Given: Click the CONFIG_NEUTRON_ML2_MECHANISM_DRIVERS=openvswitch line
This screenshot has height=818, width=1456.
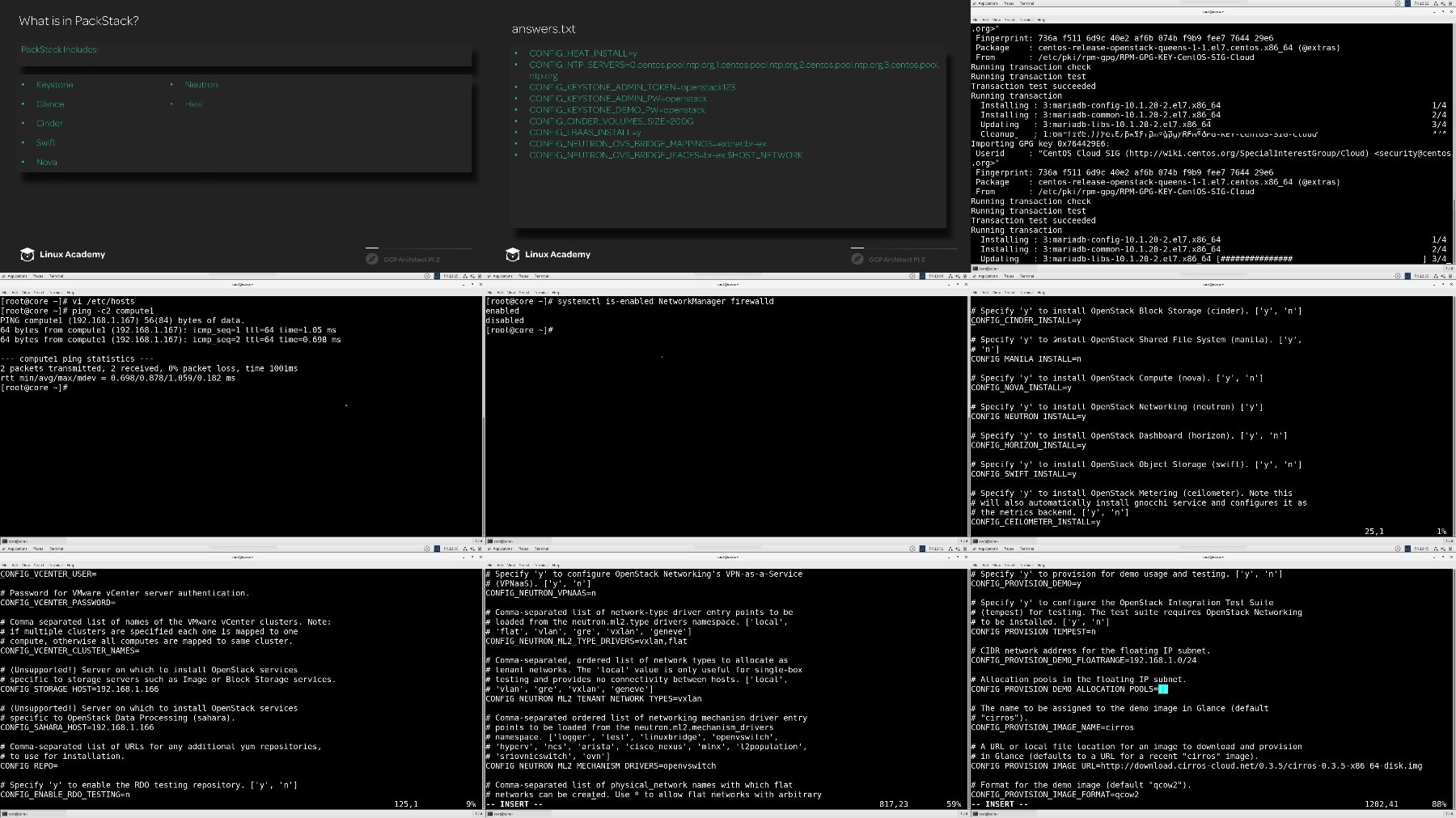Looking at the screenshot, I should click(x=601, y=766).
